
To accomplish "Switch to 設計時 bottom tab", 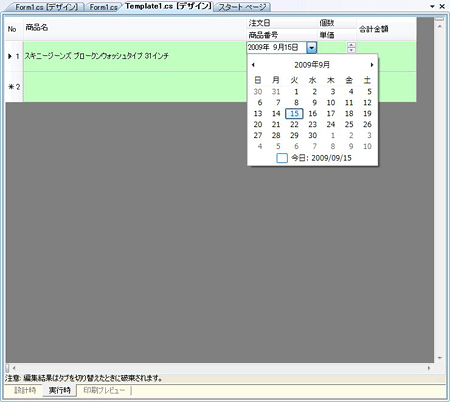I will point(25,390).
